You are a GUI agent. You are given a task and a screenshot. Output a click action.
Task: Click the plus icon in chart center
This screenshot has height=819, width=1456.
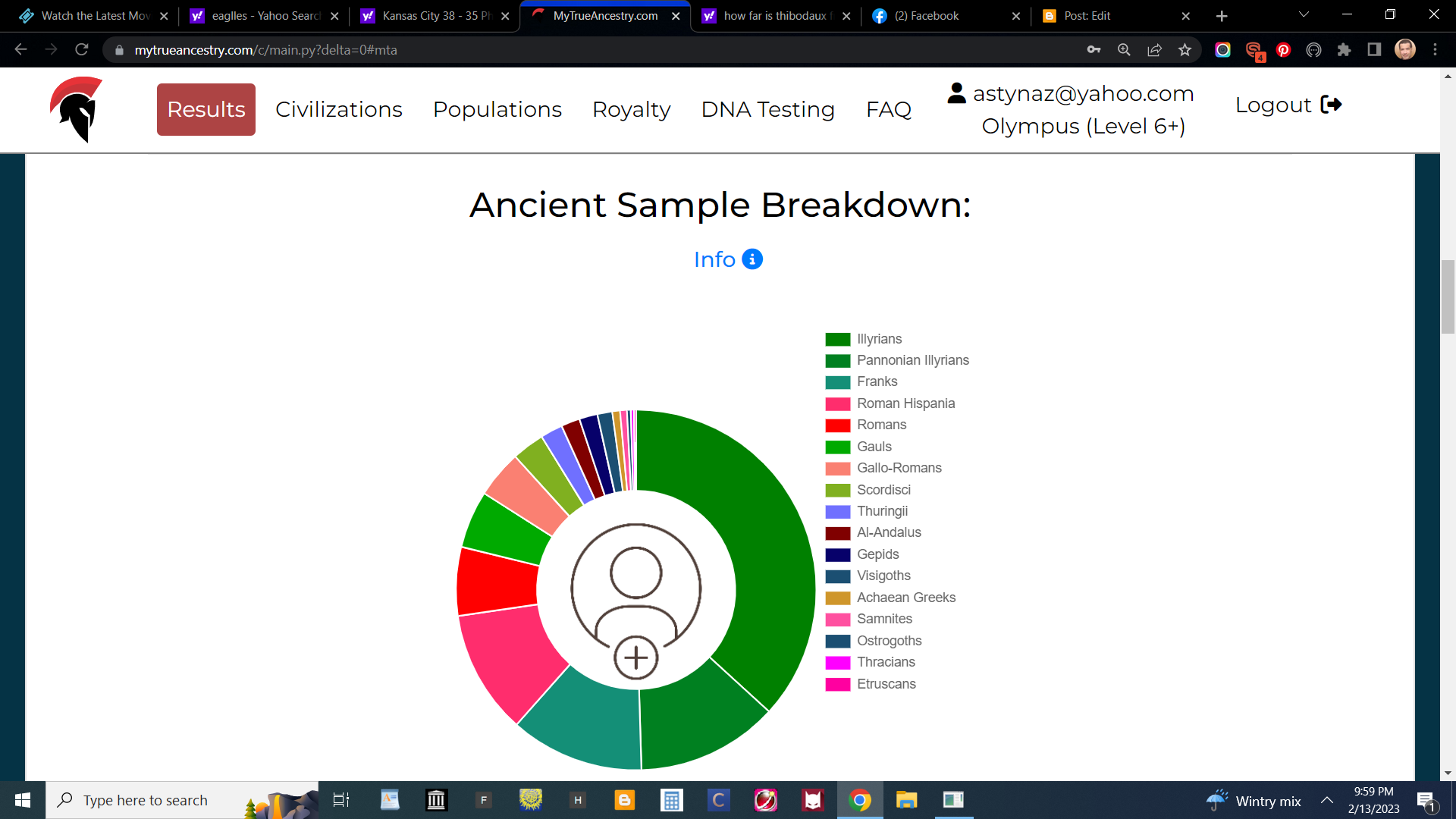pyautogui.click(x=635, y=657)
